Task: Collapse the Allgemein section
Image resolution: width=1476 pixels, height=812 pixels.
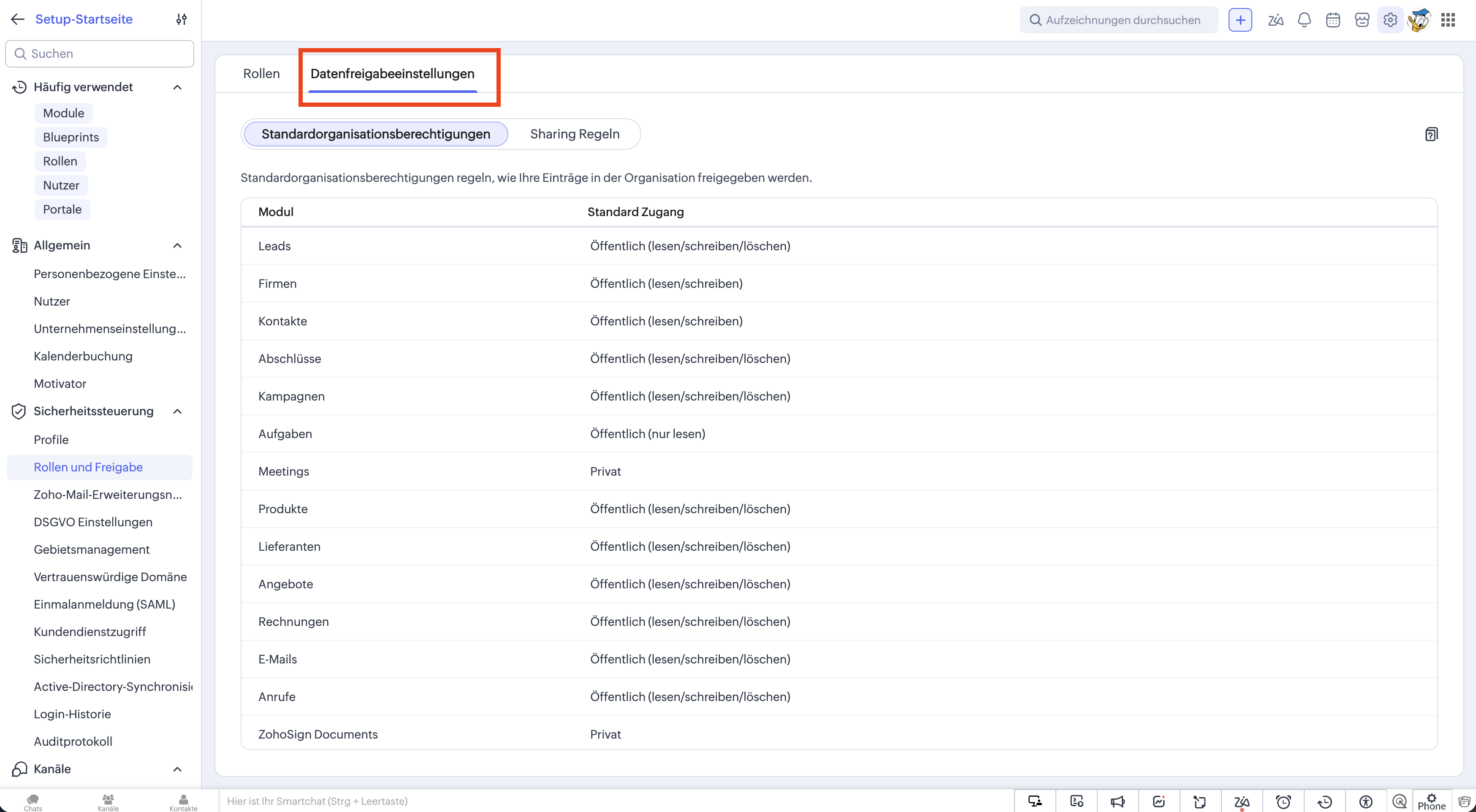Action: click(x=178, y=246)
